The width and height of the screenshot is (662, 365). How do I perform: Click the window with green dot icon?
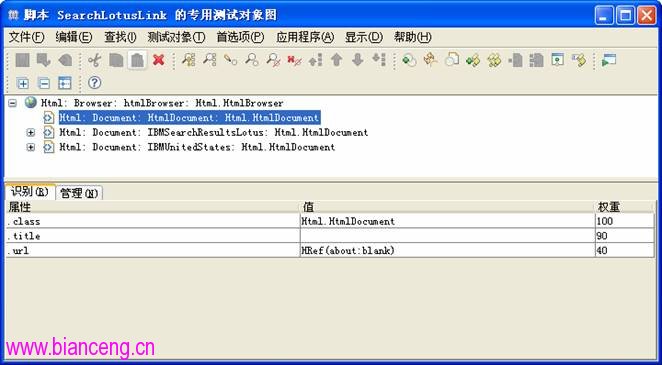tap(558, 60)
